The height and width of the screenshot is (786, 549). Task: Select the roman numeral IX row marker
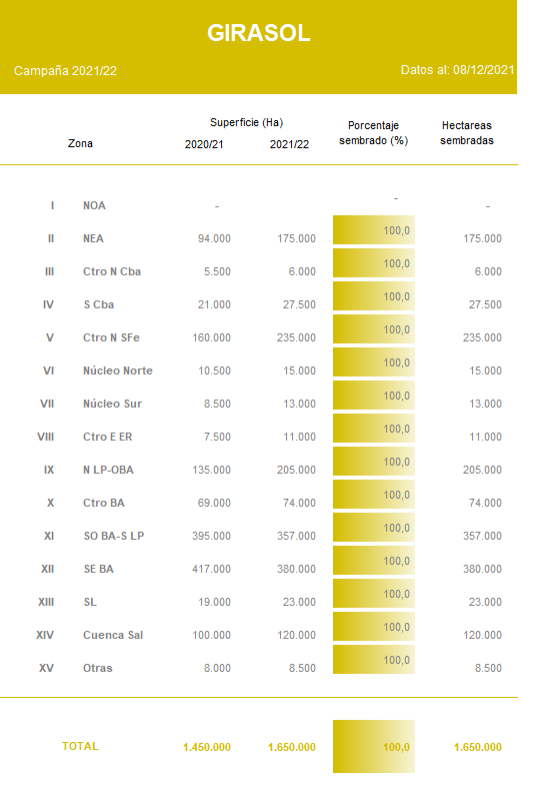tap(49, 470)
